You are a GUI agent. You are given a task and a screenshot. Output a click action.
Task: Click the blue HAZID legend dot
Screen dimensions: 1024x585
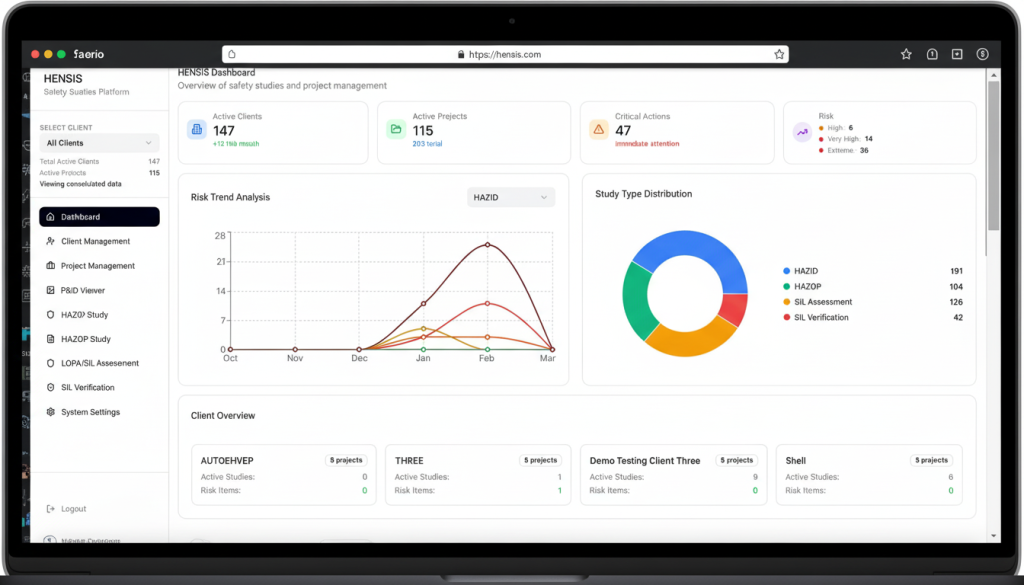[786, 271]
